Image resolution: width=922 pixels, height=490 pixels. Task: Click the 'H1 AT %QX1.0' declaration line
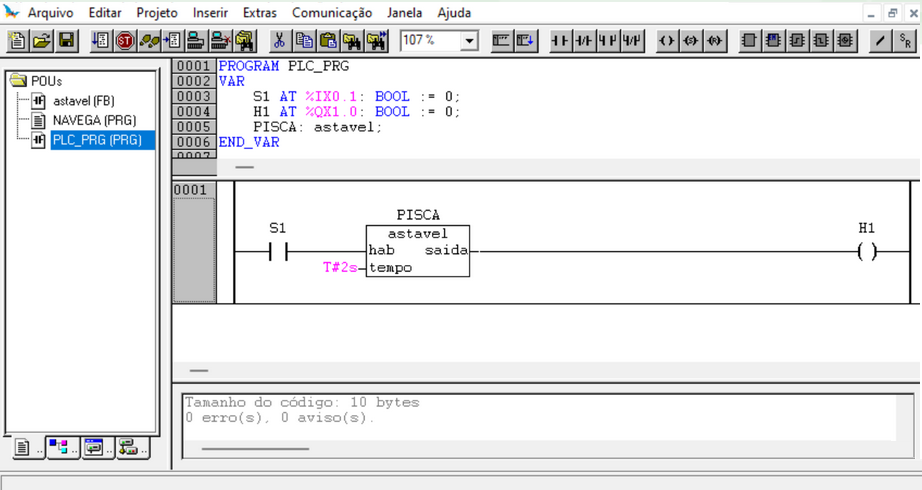pos(356,112)
